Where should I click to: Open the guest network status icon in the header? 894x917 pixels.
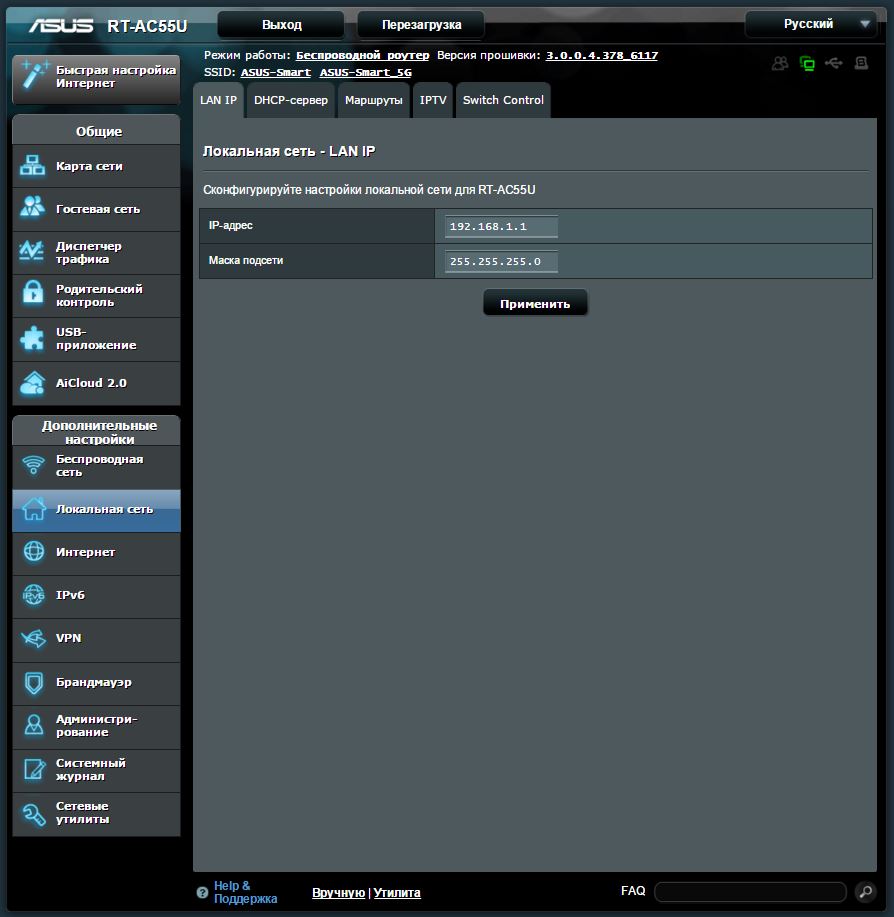779,63
